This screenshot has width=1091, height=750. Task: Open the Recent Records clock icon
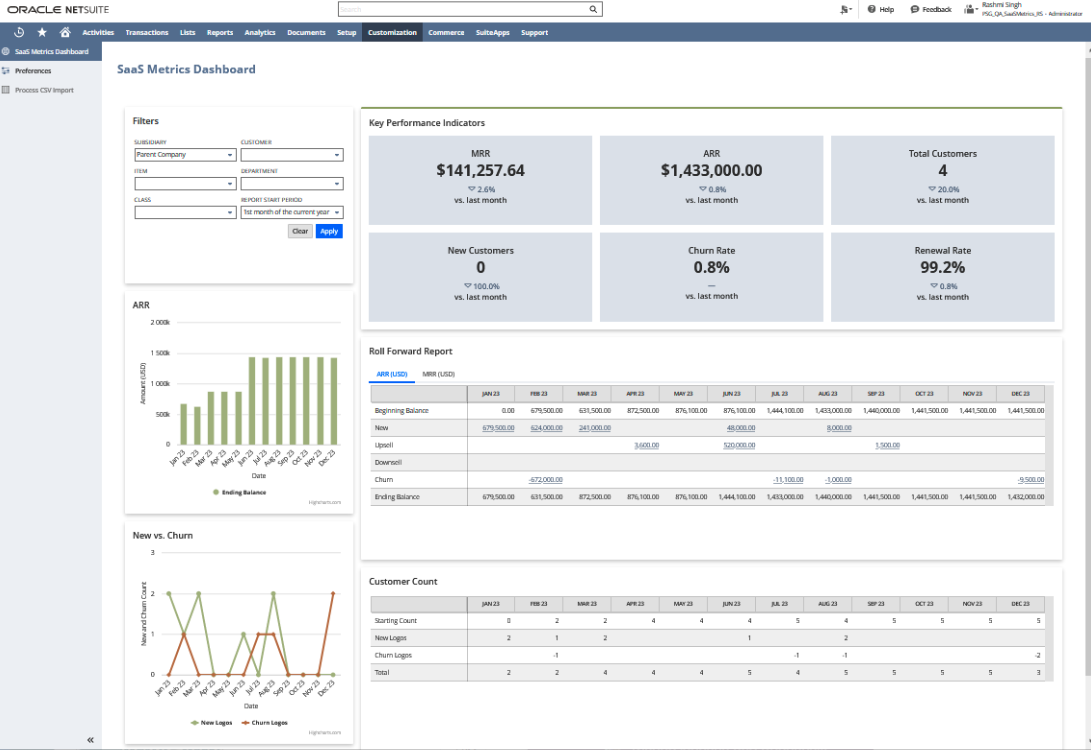click(x=19, y=32)
